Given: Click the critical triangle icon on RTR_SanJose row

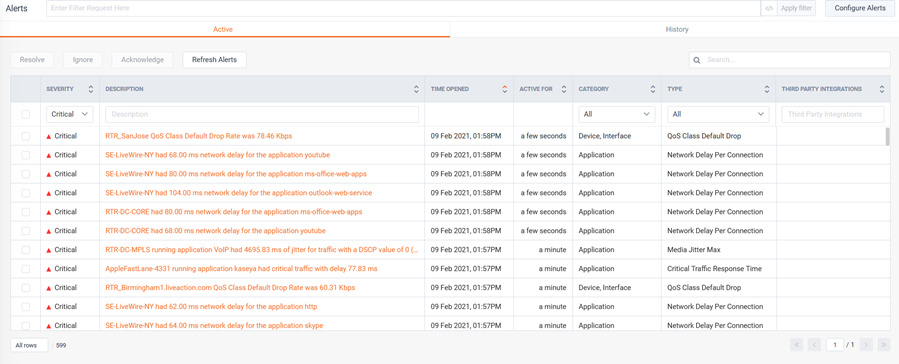Looking at the screenshot, I should (x=49, y=136).
